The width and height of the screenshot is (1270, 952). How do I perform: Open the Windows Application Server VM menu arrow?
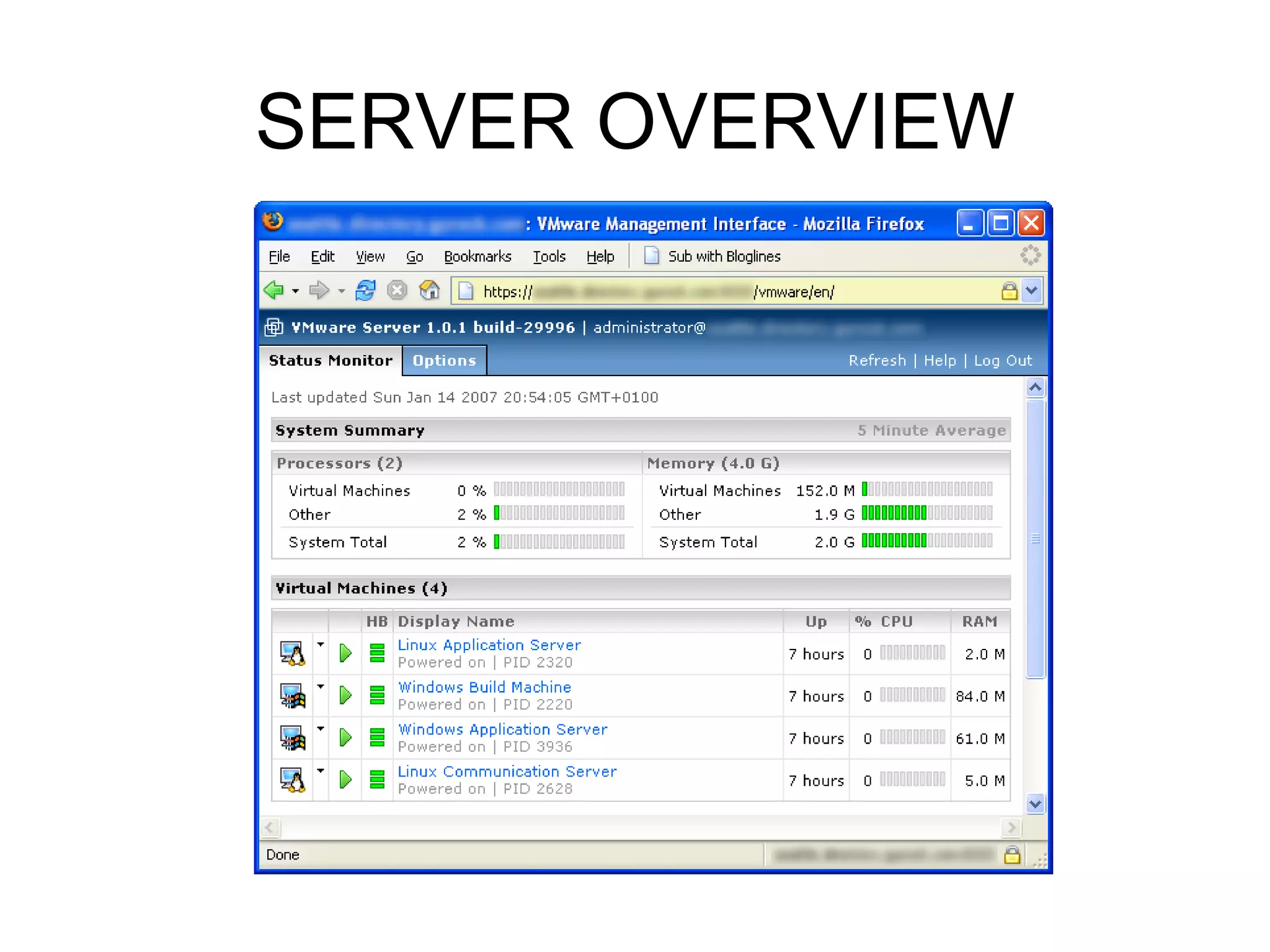(x=321, y=729)
